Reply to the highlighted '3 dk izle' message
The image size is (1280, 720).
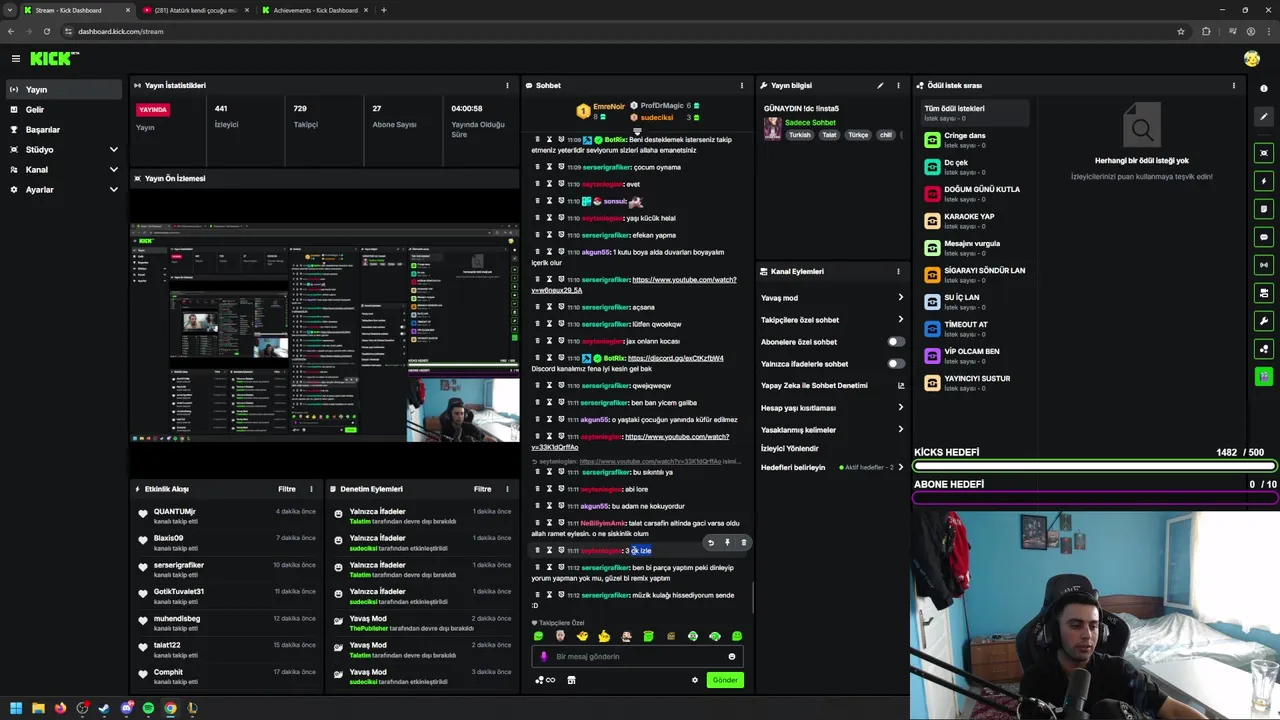(710, 543)
